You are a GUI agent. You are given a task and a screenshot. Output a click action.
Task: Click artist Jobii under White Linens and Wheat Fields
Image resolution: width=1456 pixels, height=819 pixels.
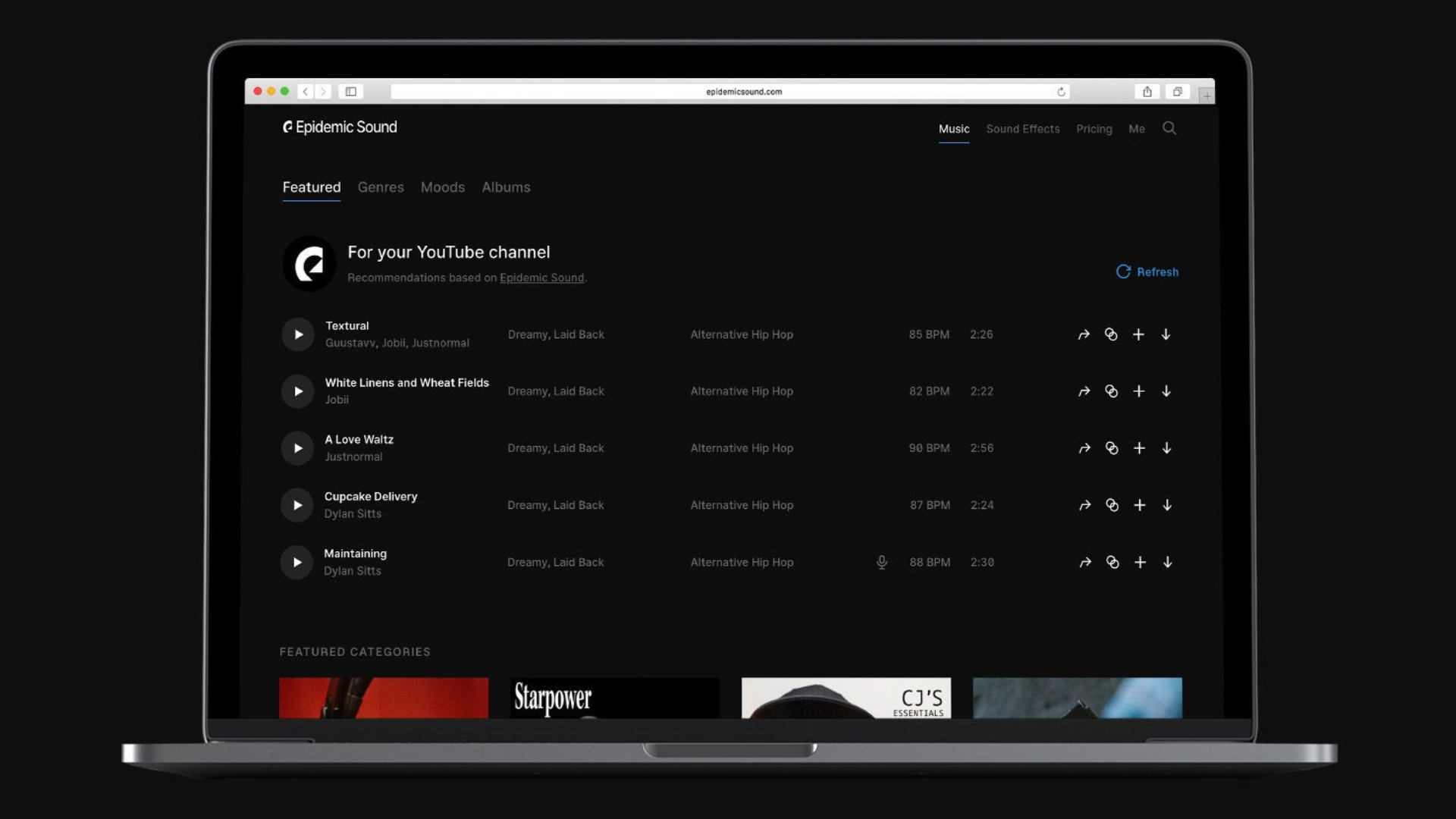click(337, 400)
